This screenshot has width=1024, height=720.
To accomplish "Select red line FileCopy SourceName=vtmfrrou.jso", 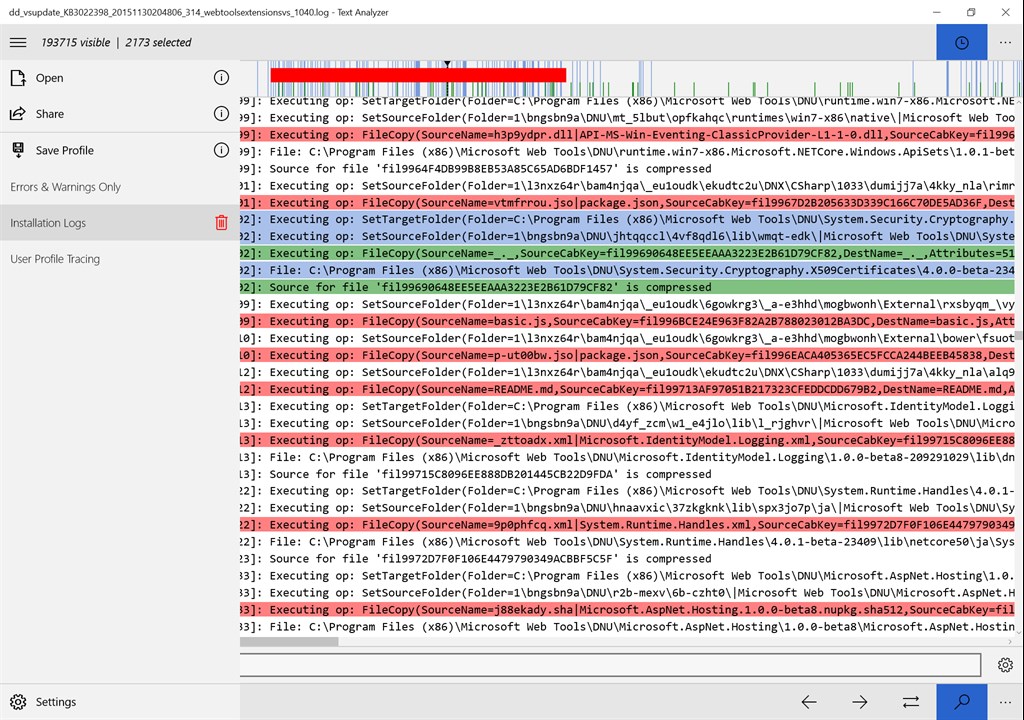I will tap(627, 203).
